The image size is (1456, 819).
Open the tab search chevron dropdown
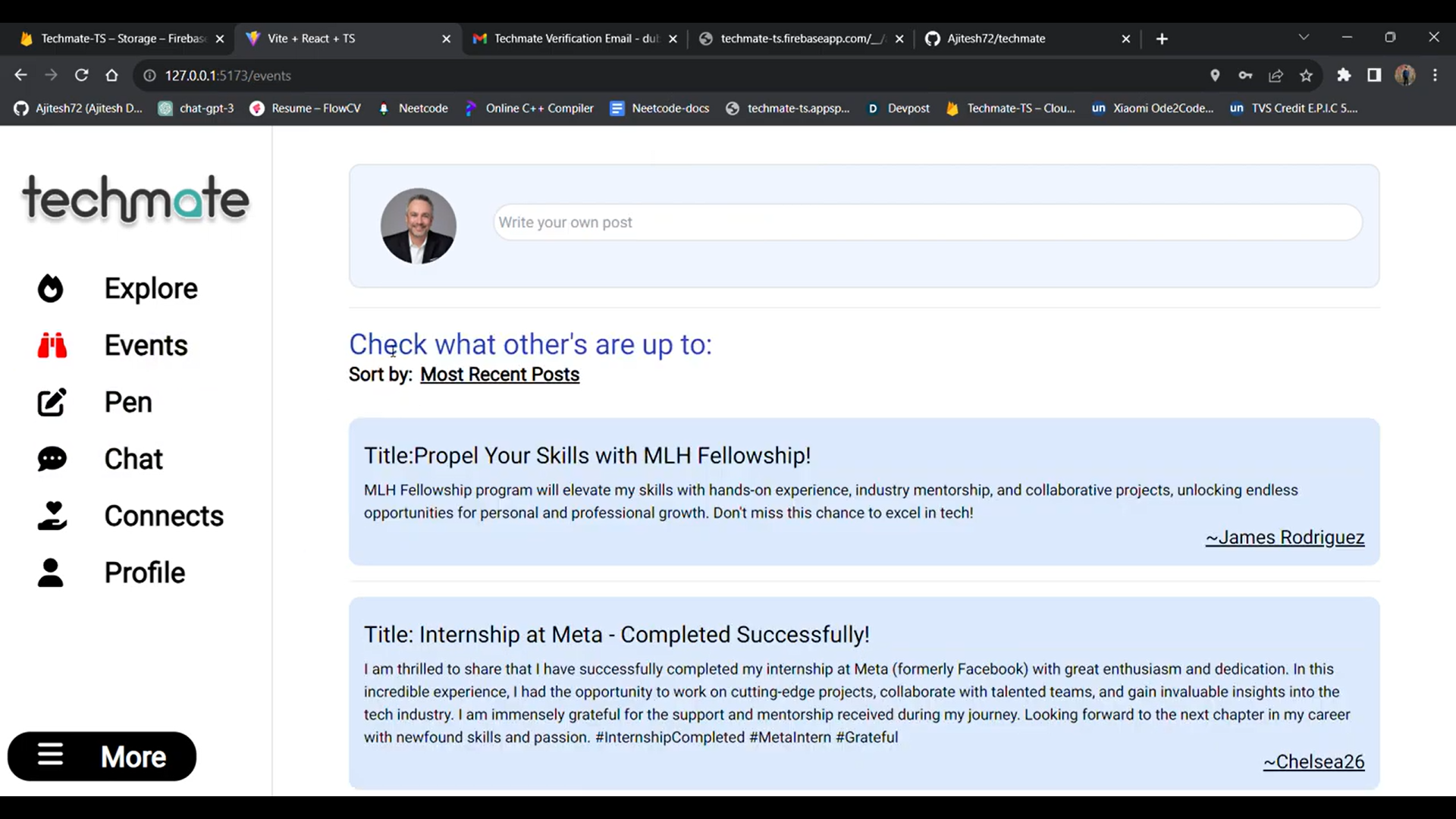point(1304,37)
